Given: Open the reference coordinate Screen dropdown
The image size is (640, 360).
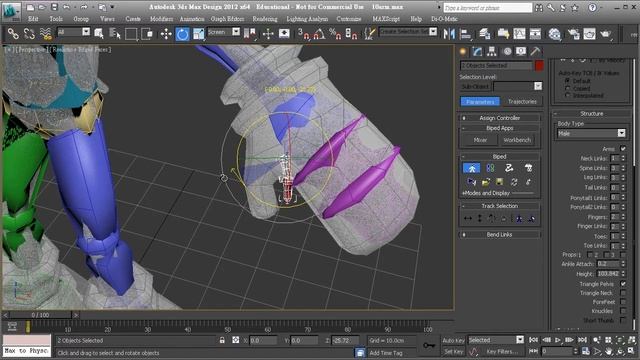Looking at the screenshot, I should pos(224,32).
